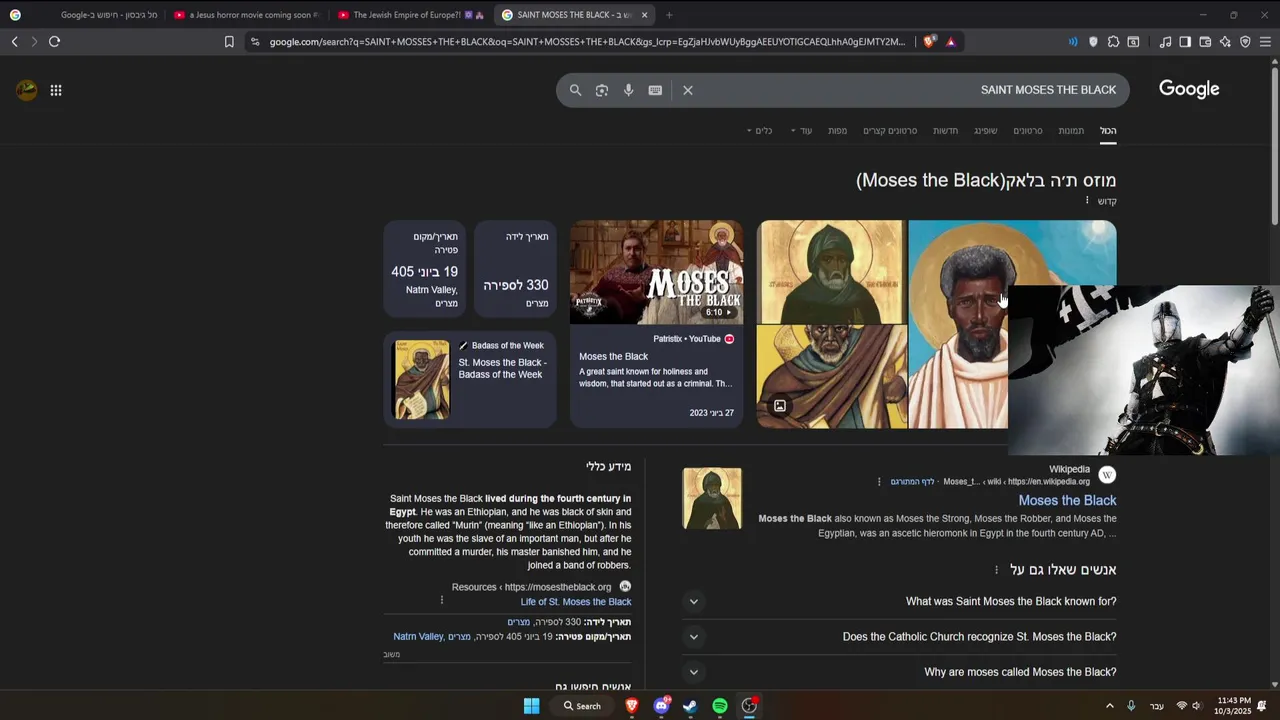Viewport: 1280px width, 720px height.
Task: Open Google Lens image search icon
Action: (602, 90)
